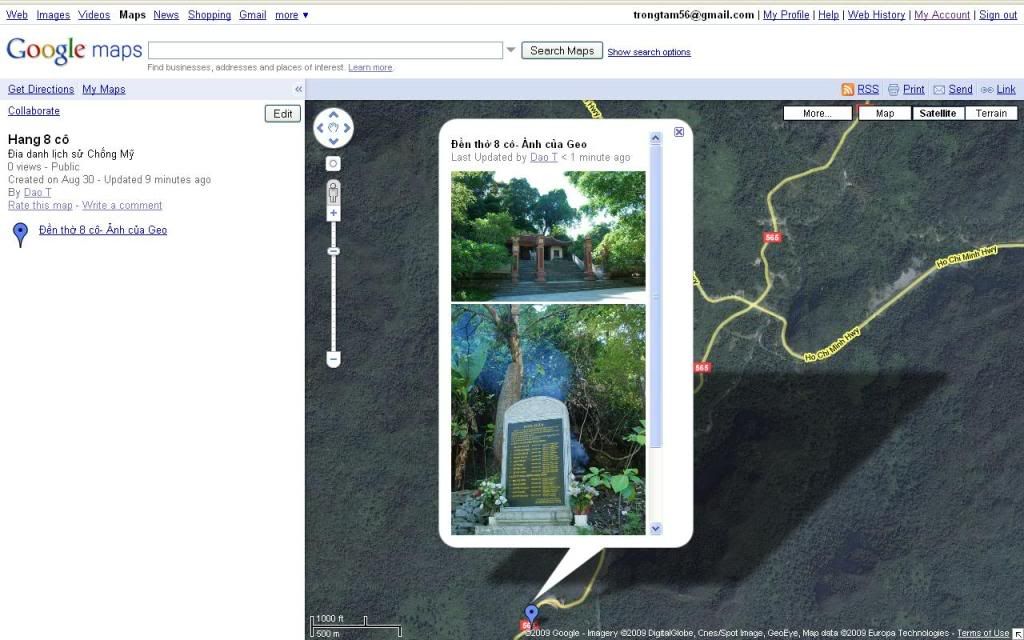Open the My Maps tab

click(x=104, y=89)
